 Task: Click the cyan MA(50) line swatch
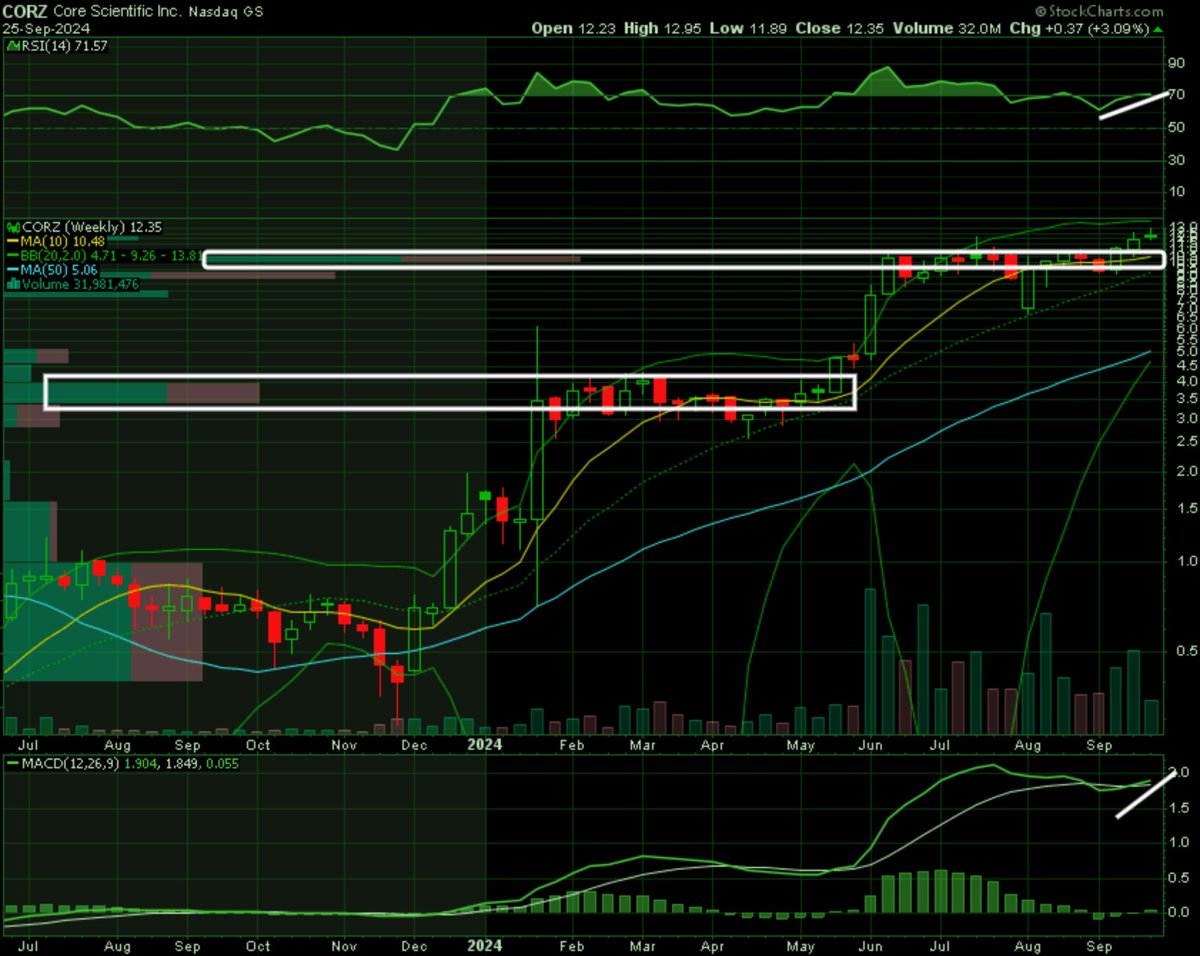point(14,270)
